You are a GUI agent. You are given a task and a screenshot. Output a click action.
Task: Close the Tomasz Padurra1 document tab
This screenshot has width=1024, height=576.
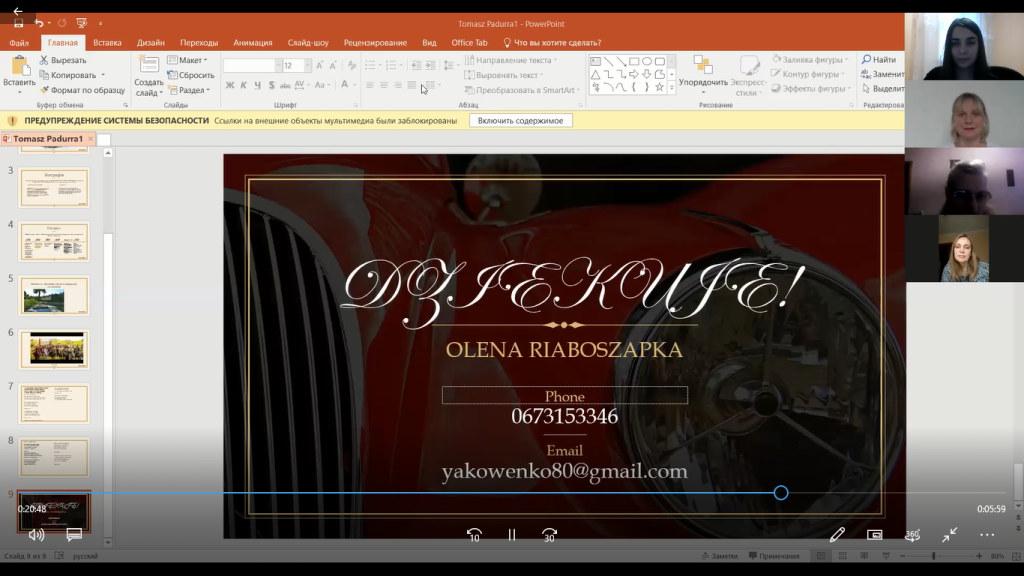pyautogui.click(x=91, y=138)
